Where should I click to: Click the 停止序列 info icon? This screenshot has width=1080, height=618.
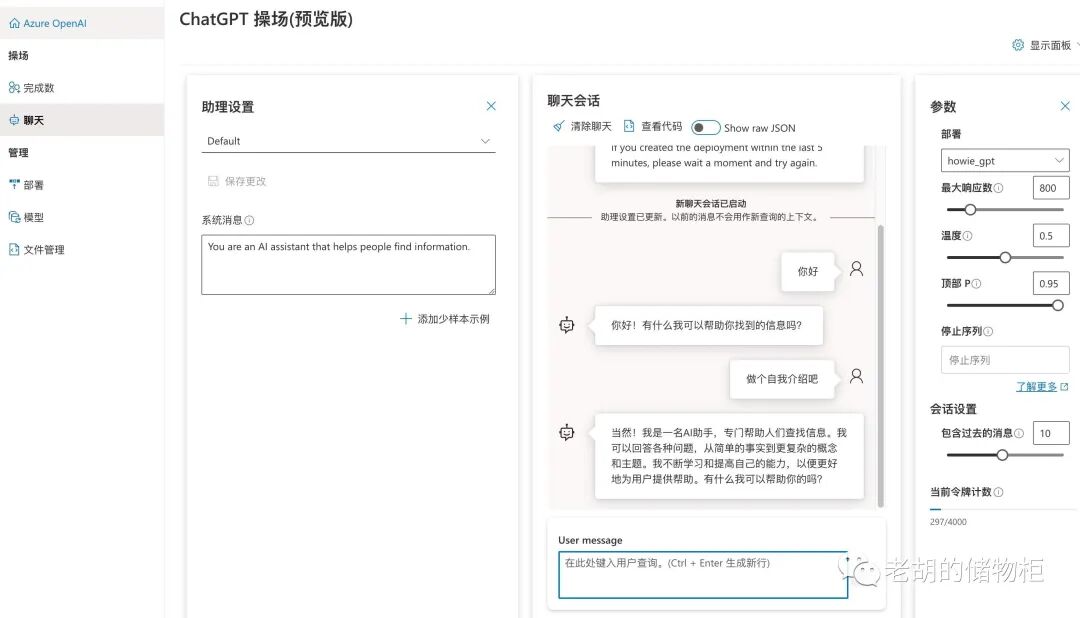pyautogui.click(x=988, y=331)
